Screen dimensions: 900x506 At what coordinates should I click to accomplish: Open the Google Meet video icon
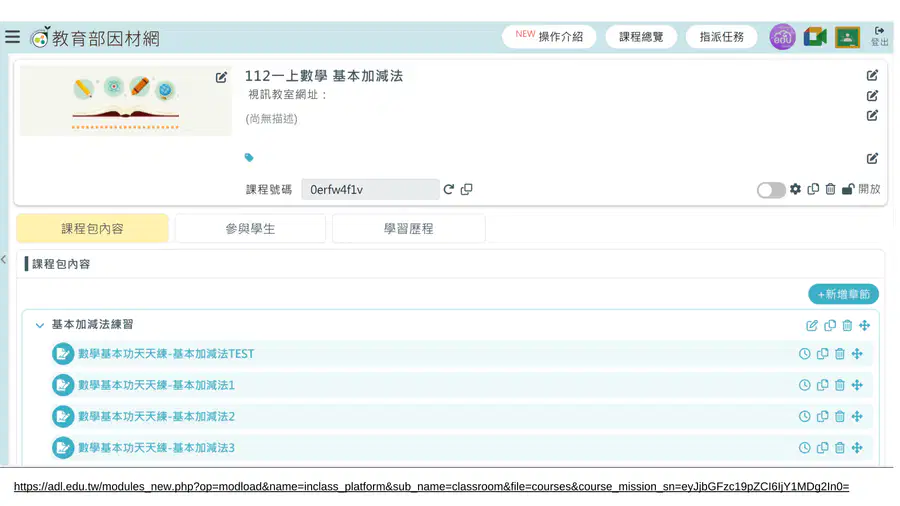(815, 37)
